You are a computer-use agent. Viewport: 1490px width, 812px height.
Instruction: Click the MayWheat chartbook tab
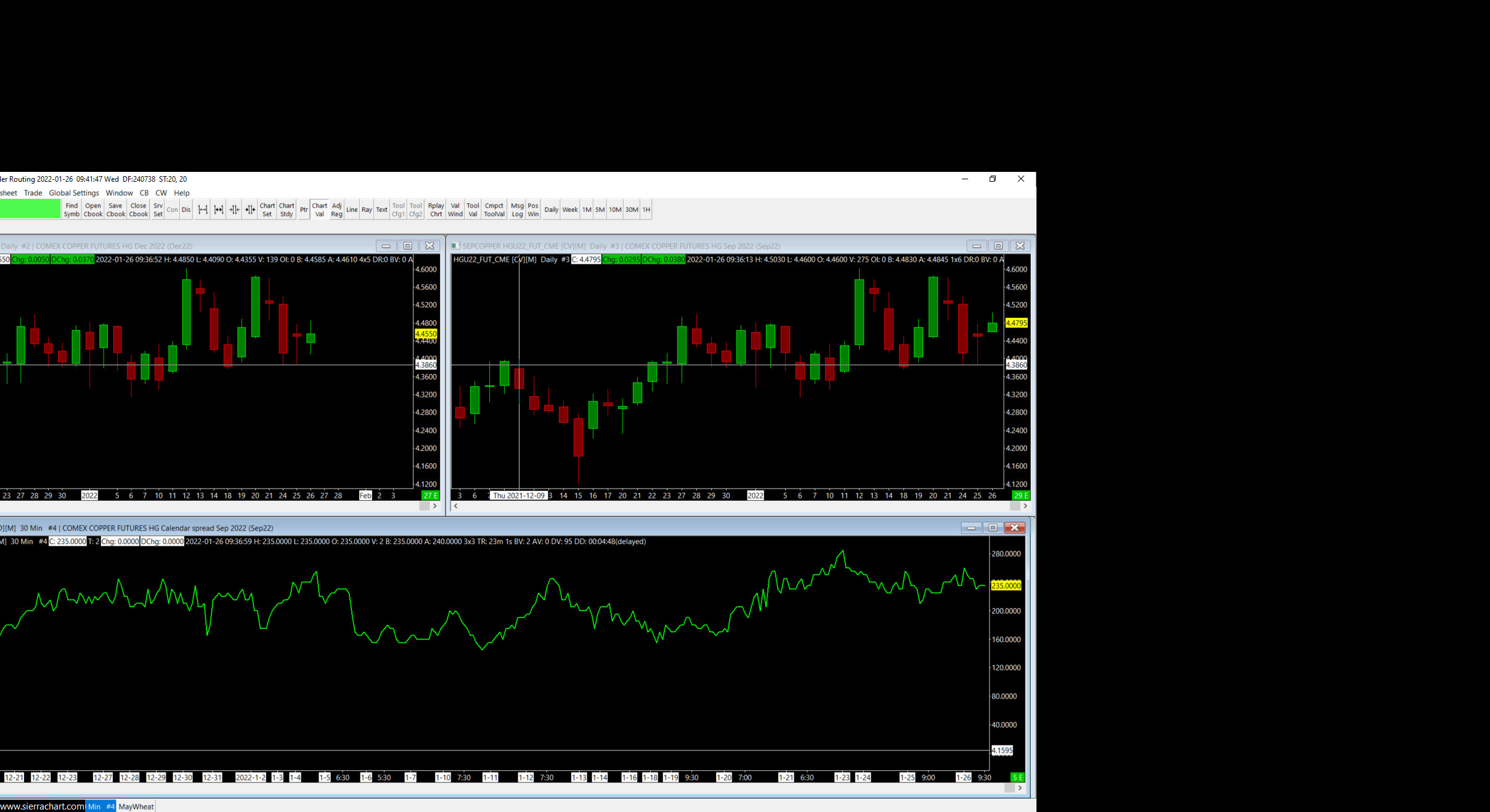tap(136, 806)
